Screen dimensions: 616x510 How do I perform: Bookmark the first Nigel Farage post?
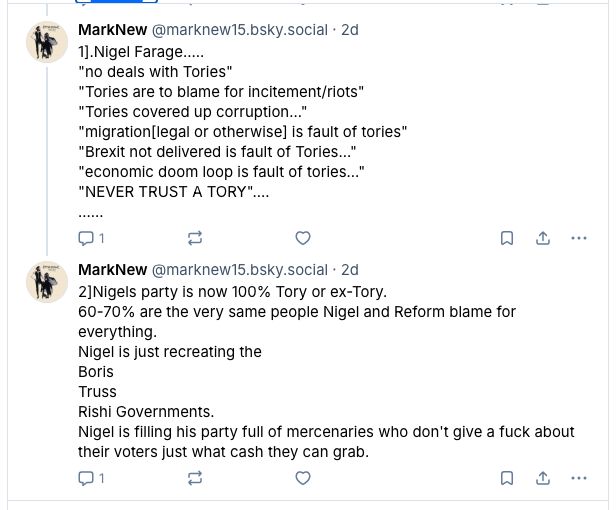(x=507, y=238)
